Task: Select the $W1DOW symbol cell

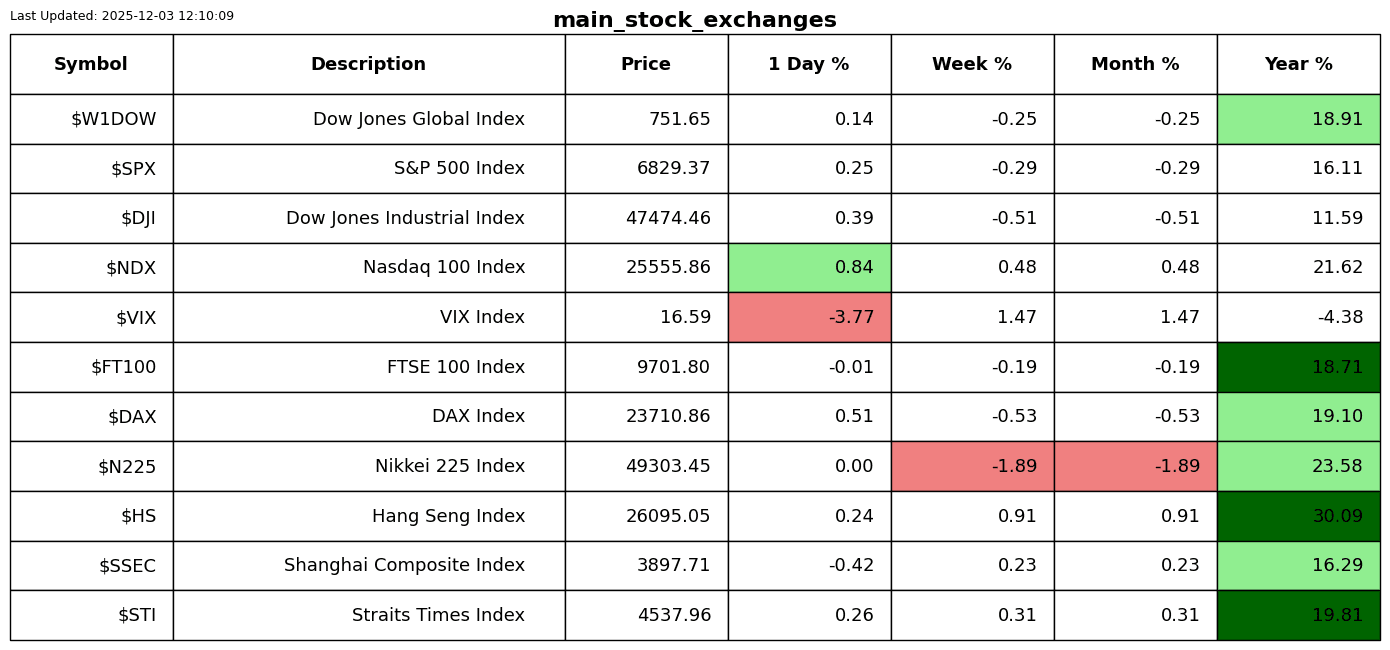Action: pos(113,120)
